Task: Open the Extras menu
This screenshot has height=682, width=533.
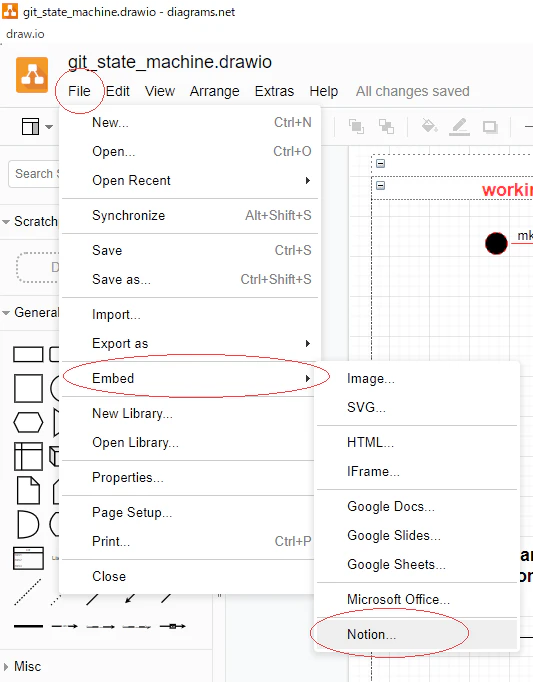Action: 274,91
